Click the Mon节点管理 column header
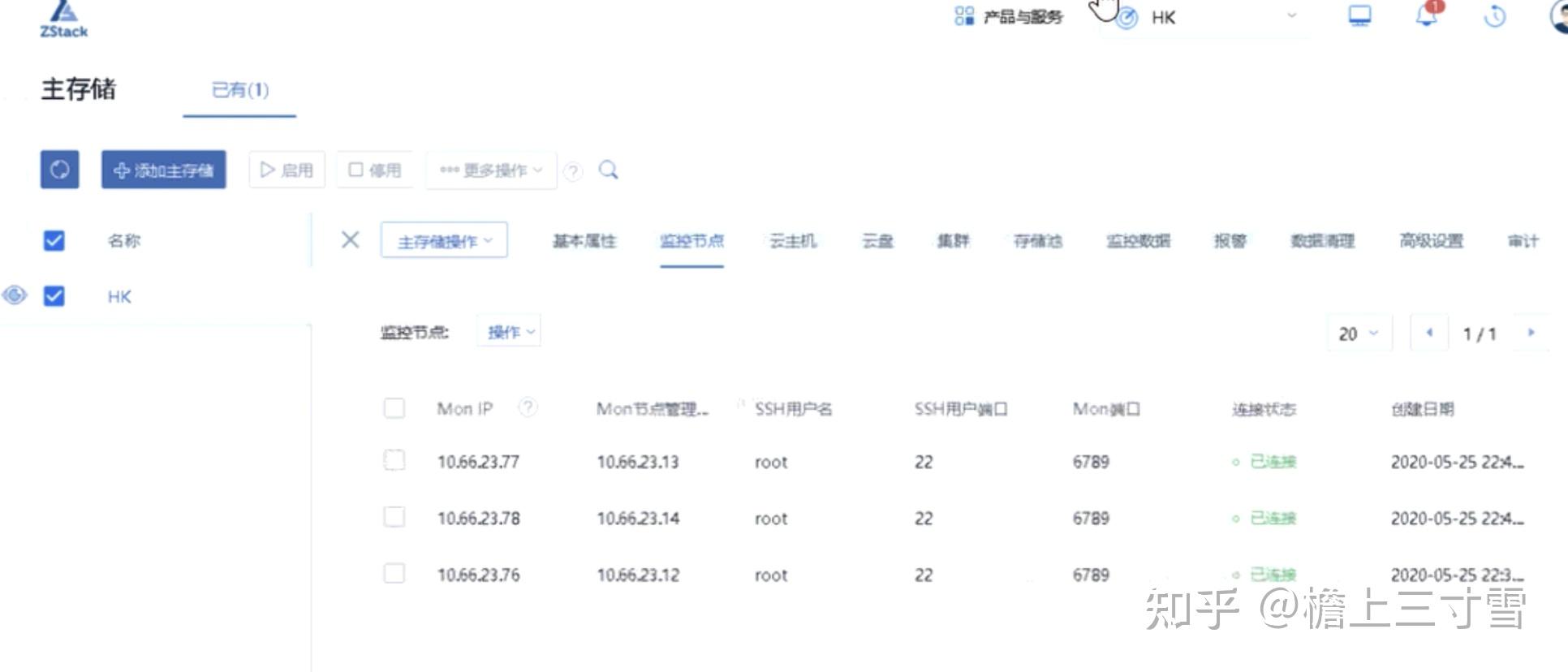This screenshot has height=672, width=1568. tap(653, 409)
